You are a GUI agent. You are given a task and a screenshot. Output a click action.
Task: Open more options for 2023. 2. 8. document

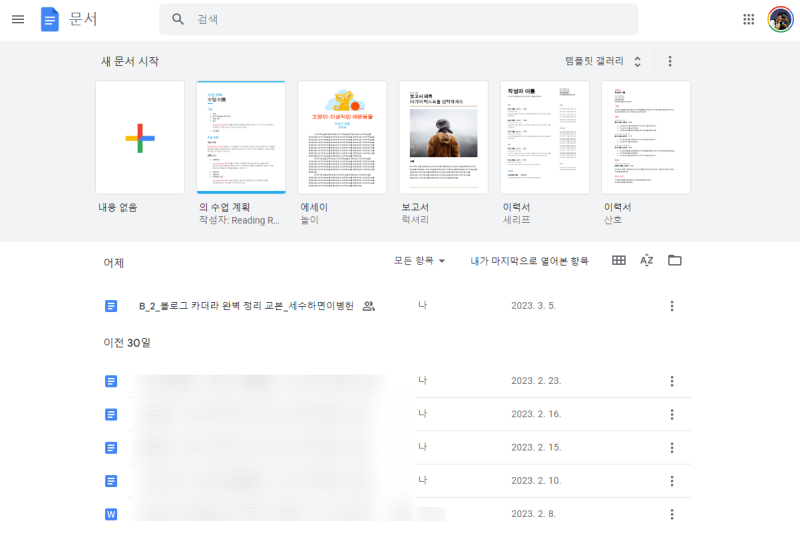672,514
